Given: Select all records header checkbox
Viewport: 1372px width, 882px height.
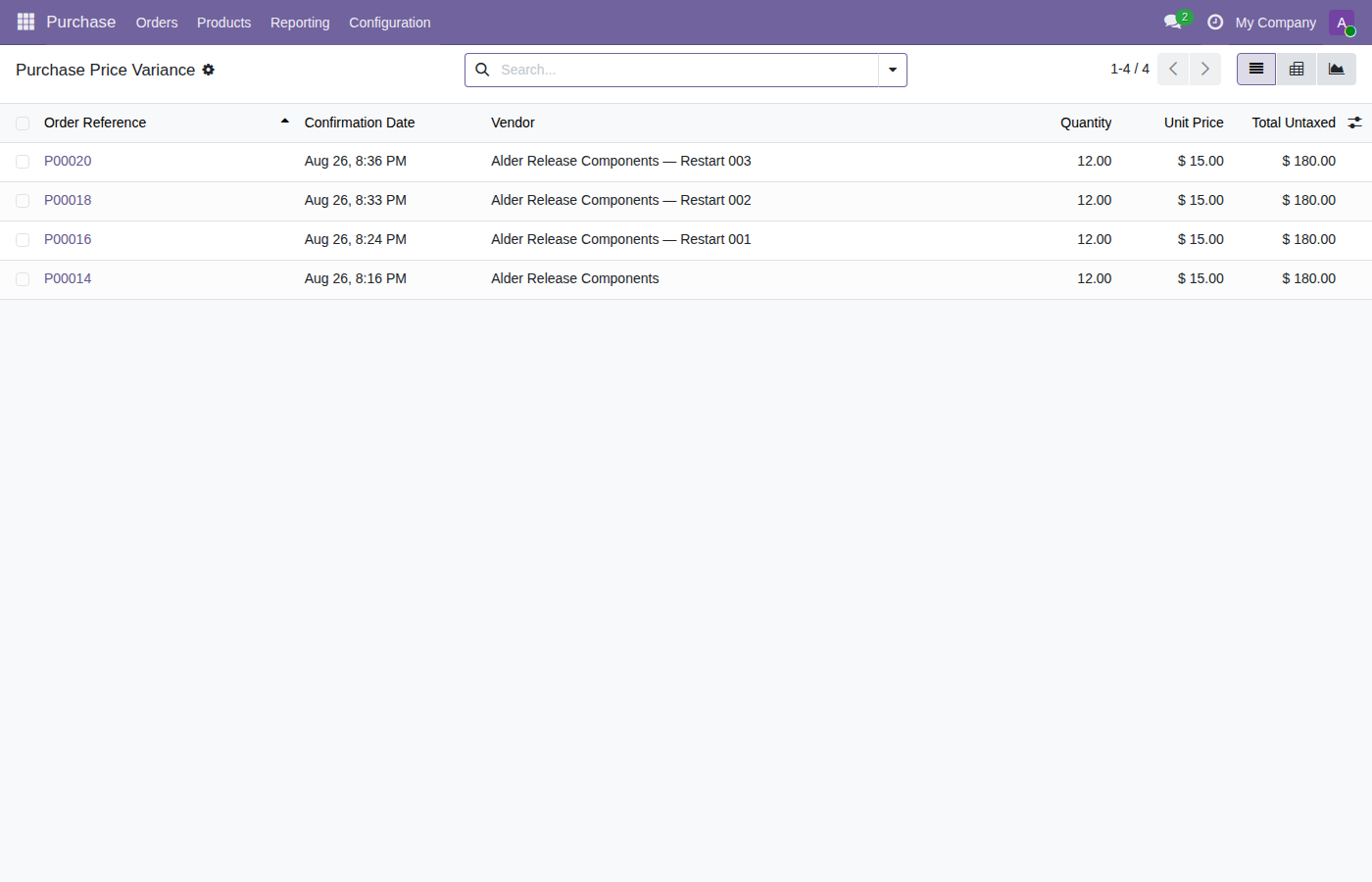Looking at the screenshot, I should click(x=23, y=123).
